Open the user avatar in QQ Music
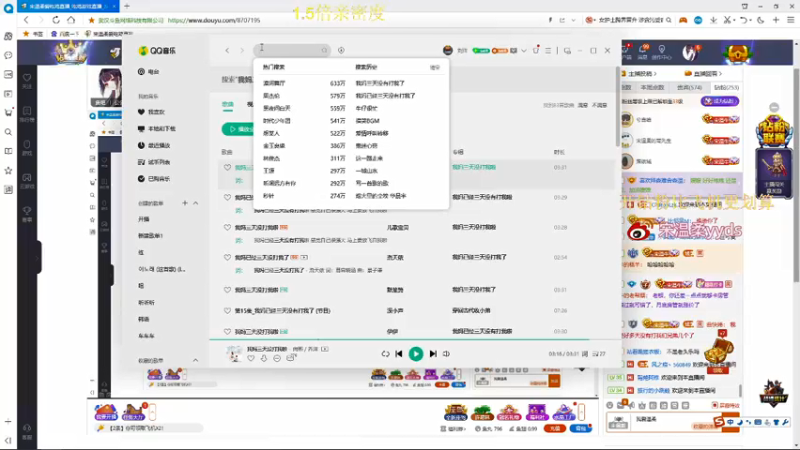Screen dimensions: 800x450 coord(448,50)
